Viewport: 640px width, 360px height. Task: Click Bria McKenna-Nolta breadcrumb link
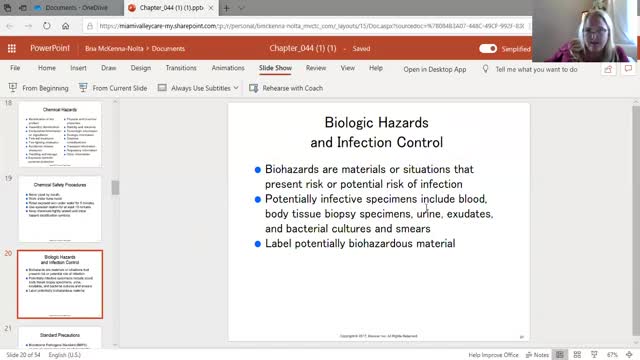click(114, 49)
